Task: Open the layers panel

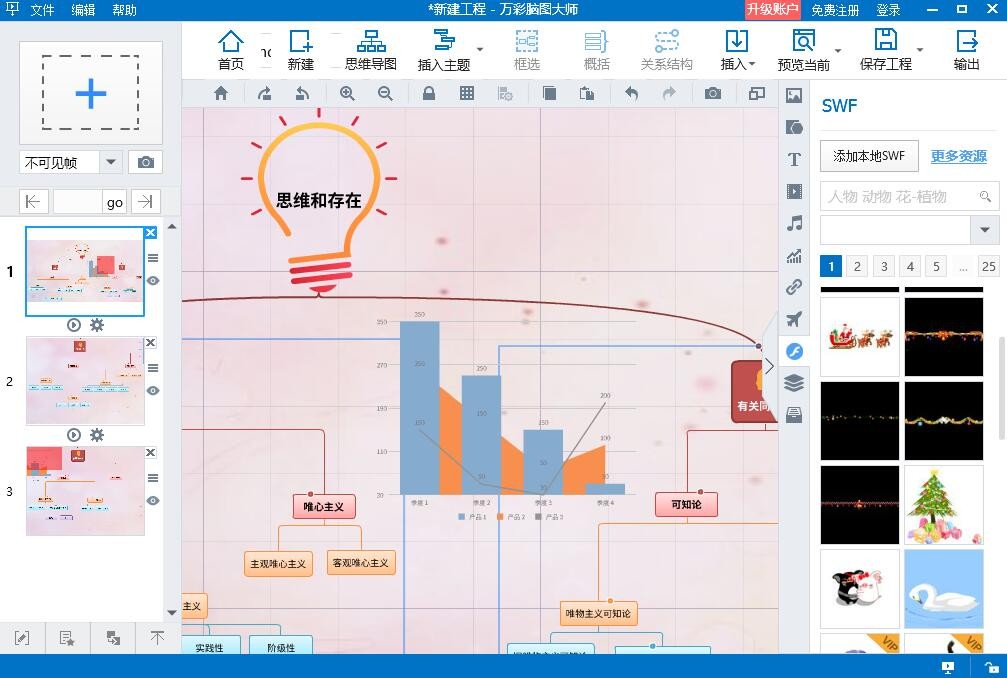Action: (x=794, y=382)
